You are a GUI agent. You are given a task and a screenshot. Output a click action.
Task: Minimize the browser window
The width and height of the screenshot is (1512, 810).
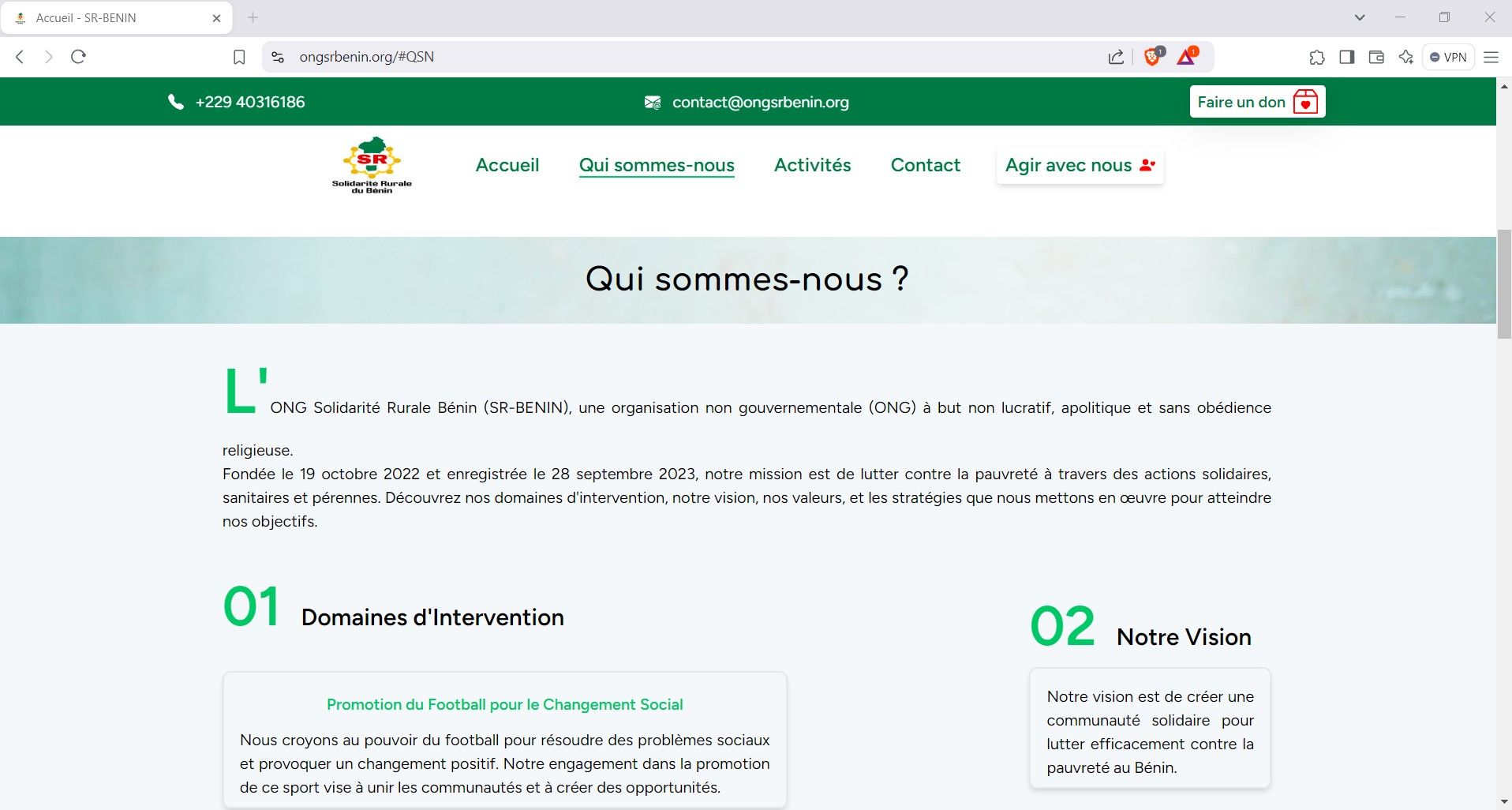pos(1401,17)
